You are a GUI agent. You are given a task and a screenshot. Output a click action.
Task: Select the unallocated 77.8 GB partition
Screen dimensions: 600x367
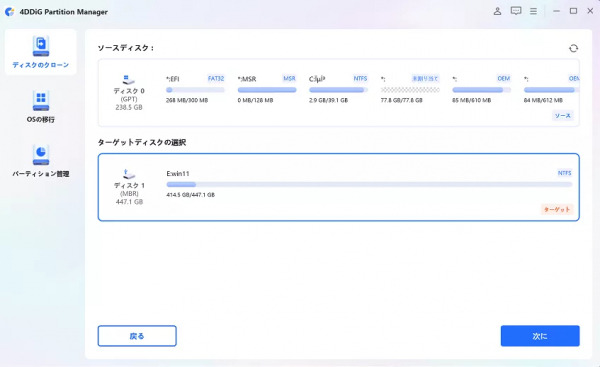410,90
